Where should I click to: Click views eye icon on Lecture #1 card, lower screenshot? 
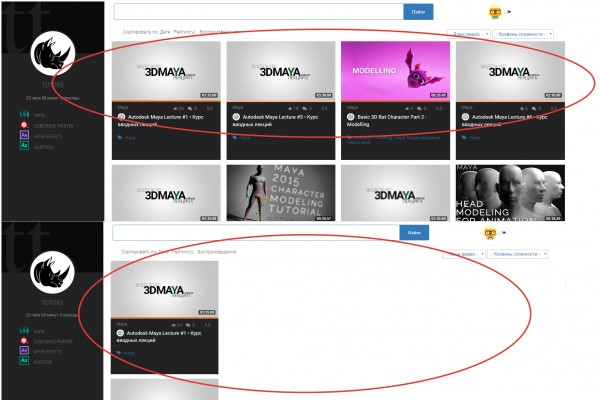[173, 325]
